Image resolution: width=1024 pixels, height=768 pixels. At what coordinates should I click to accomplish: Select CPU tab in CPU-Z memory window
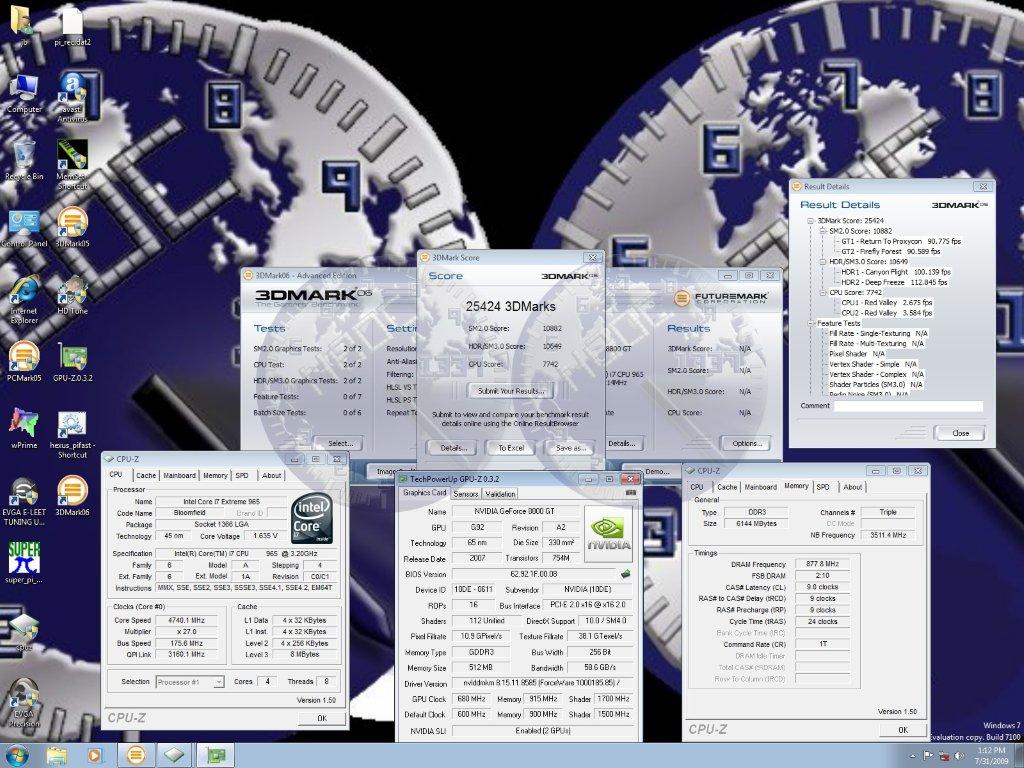(x=697, y=487)
